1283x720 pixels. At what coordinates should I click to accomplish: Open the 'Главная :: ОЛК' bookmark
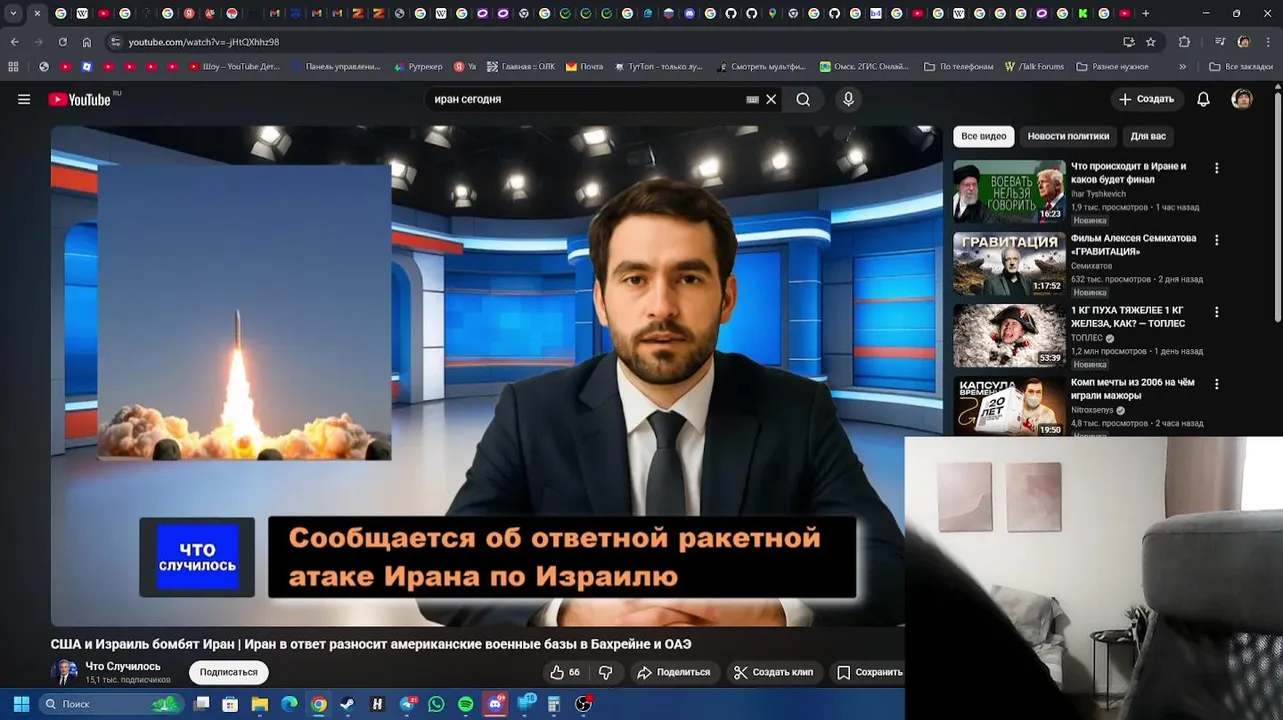click(521, 67)
